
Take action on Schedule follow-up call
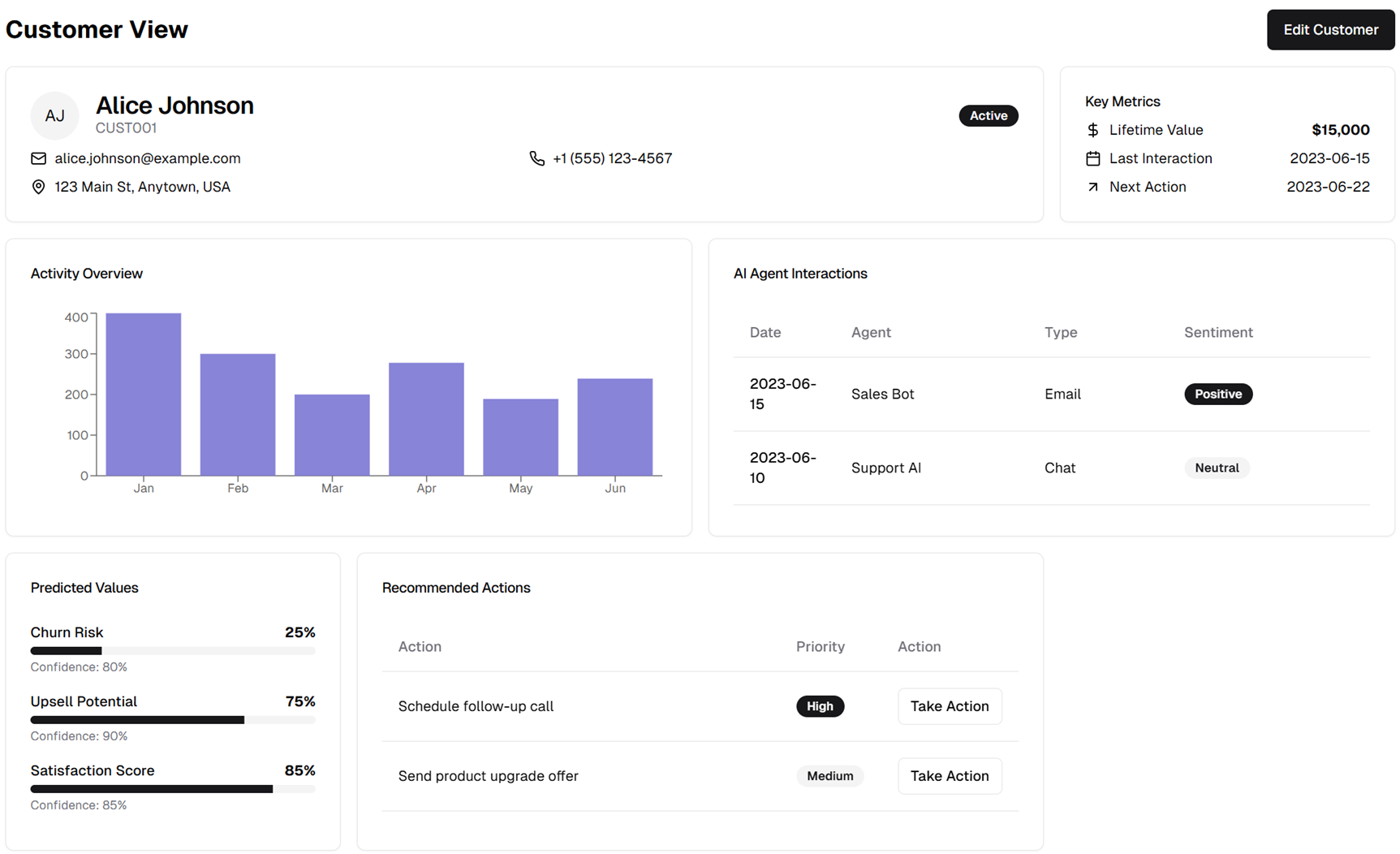[x=949, y=706]
